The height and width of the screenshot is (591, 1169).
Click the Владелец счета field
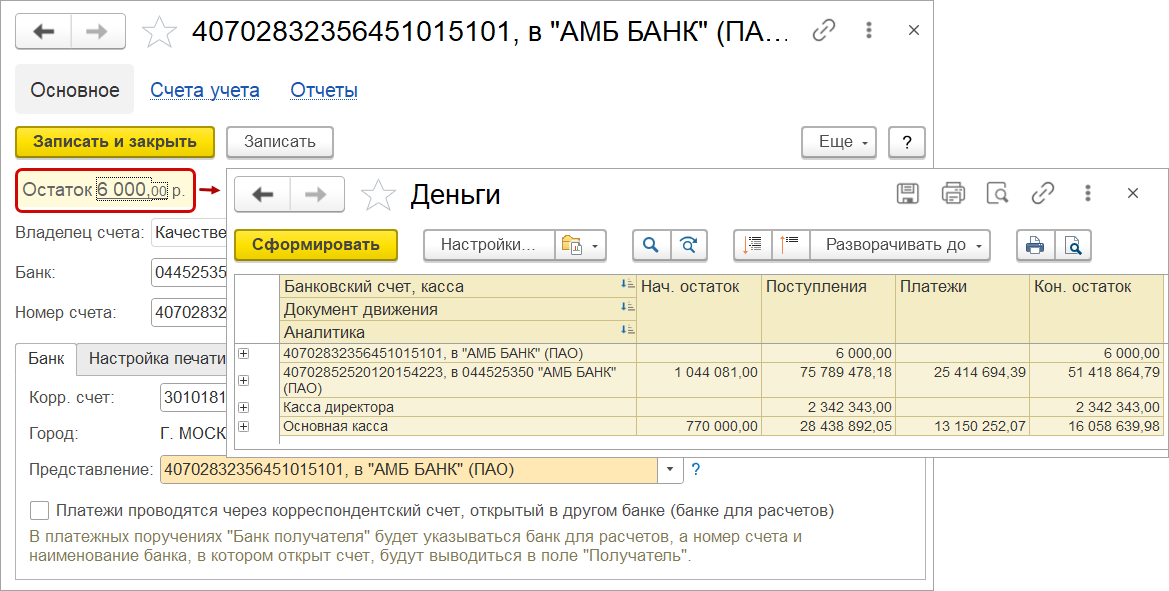coord(189,233)
